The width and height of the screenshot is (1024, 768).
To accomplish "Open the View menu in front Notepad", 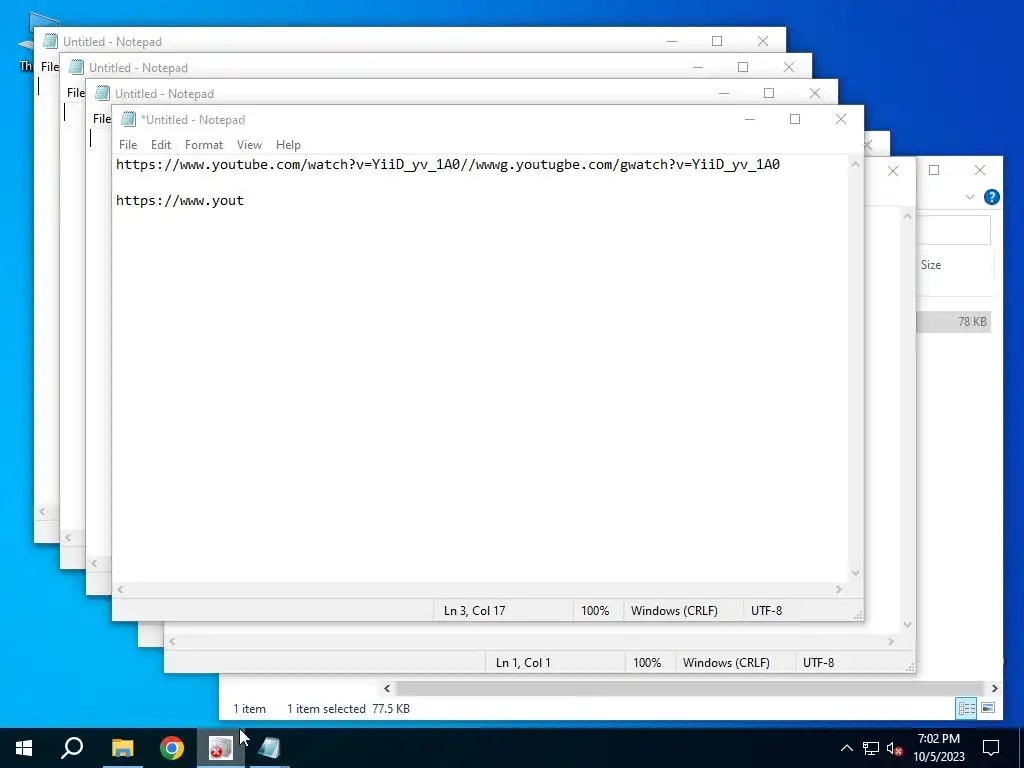I will coord(249,145).
